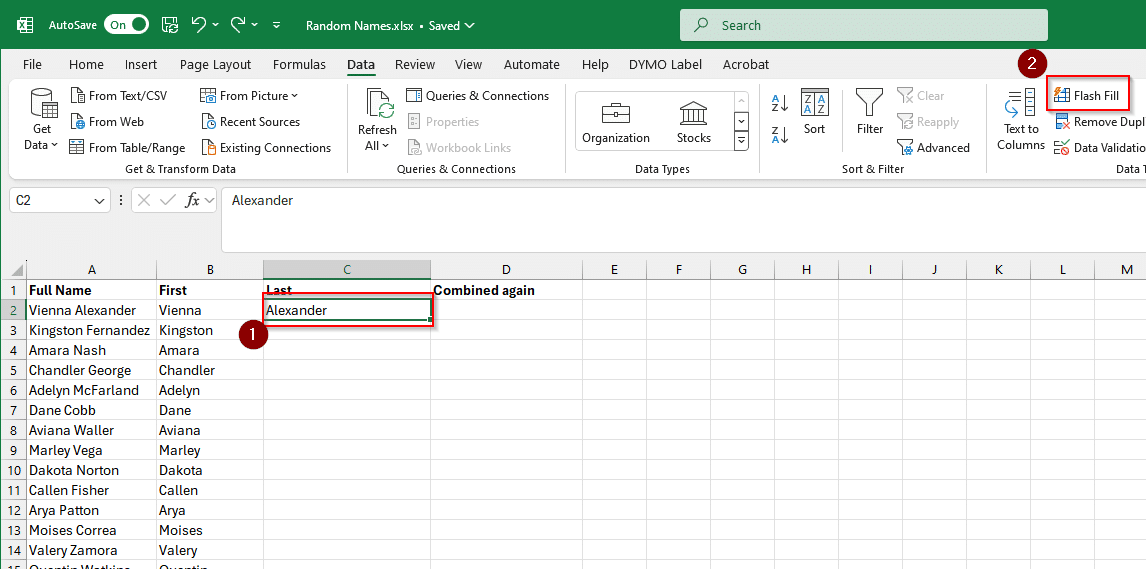The image size is (1146, 569).
Task: Select the Organization data type
Action: tap(616, 121)
